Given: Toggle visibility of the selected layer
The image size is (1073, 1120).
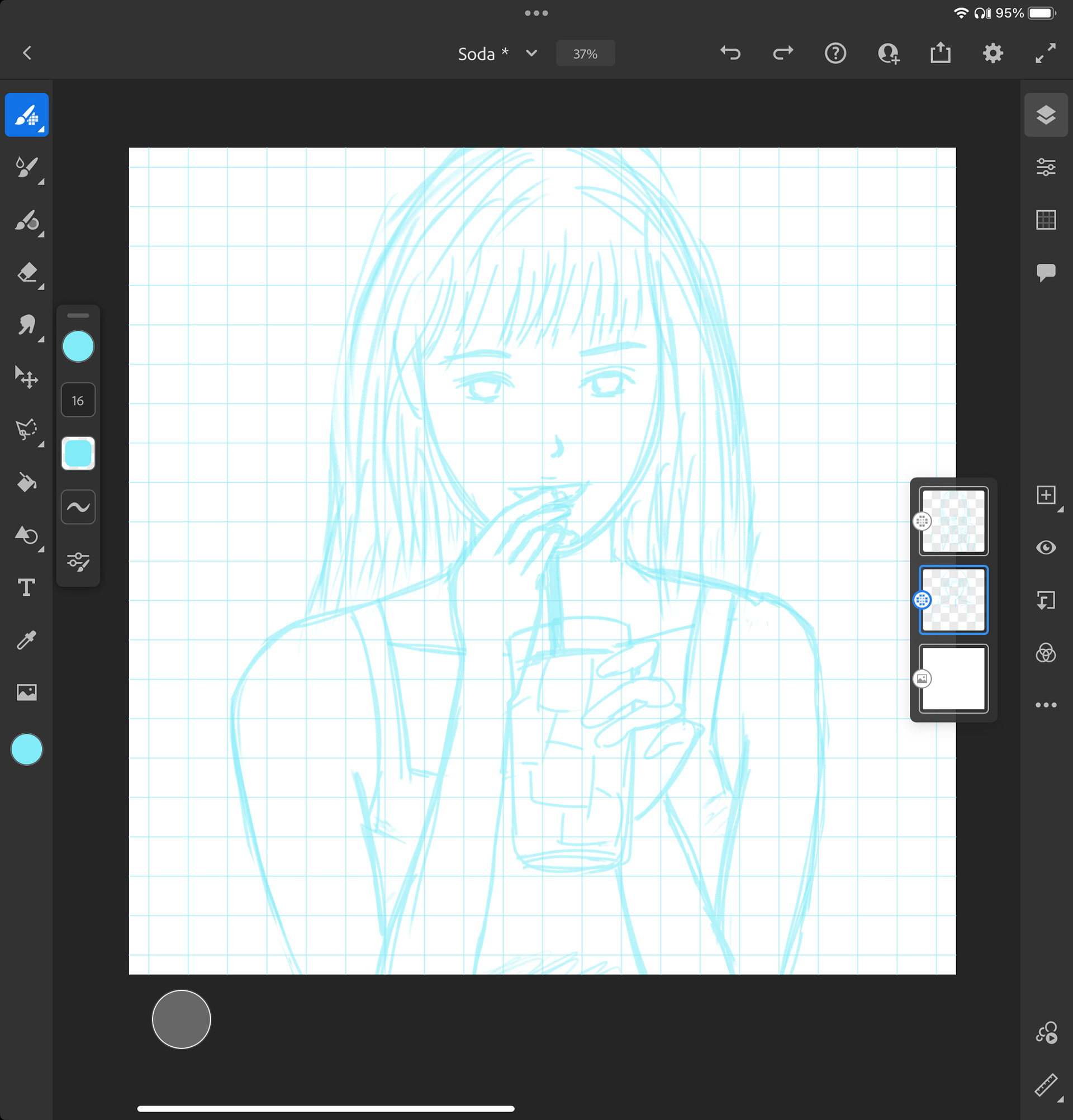Looking at the screenshot, I should (x=1046, y=548).
